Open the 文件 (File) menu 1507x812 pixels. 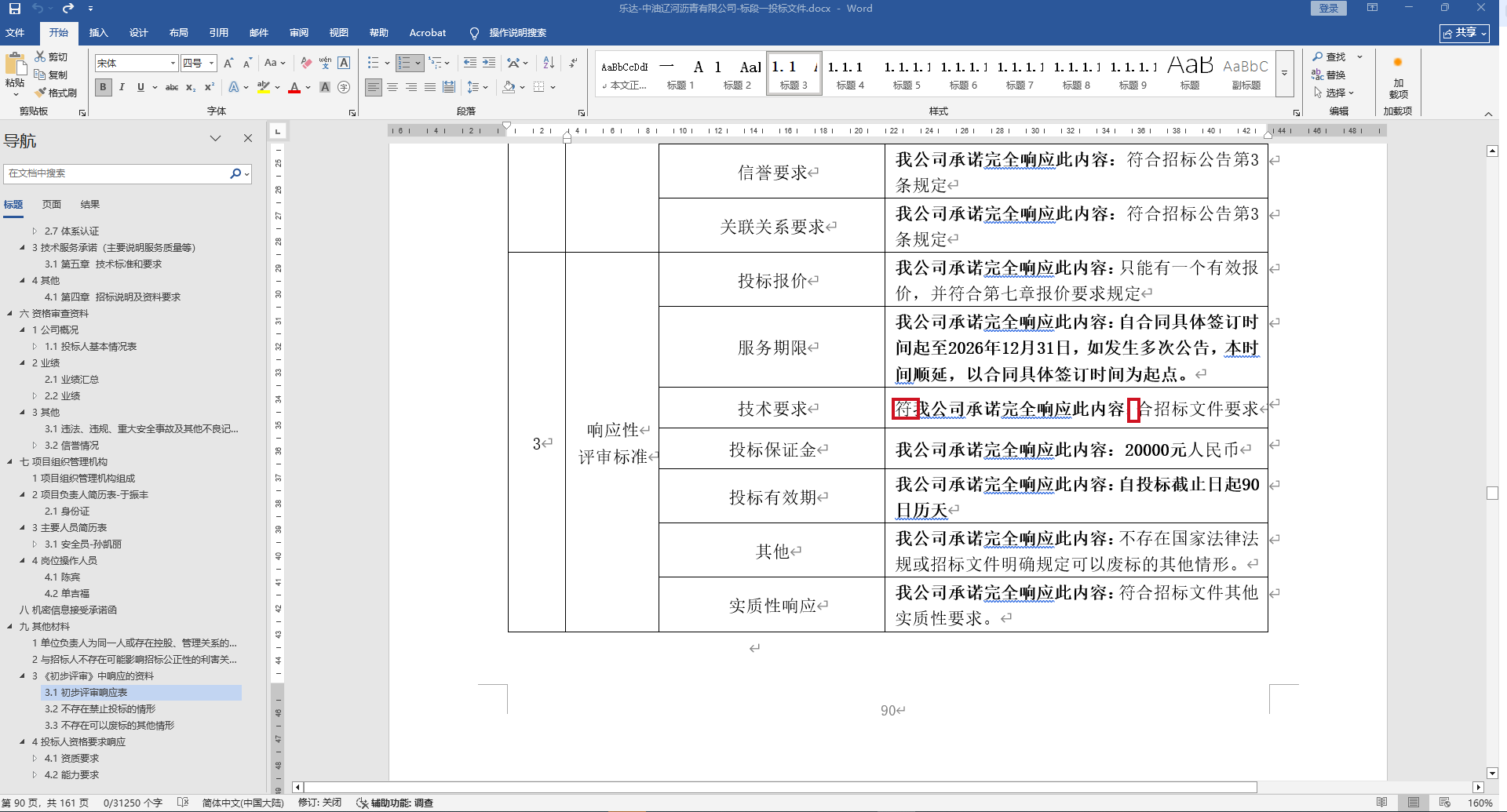pyautogui.click(x=15, y=33)
